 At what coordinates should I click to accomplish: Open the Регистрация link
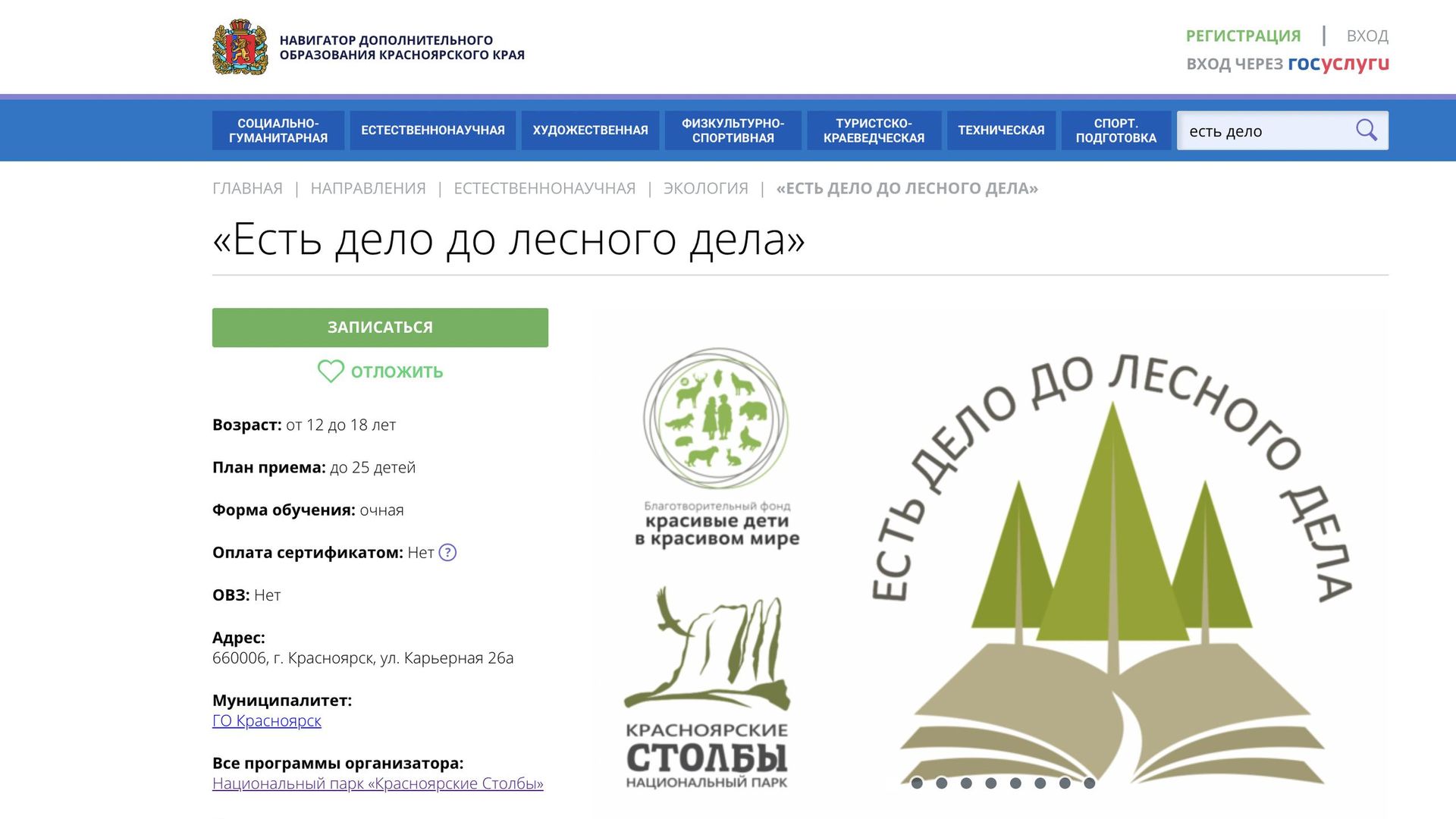(x=1244, y=36)
